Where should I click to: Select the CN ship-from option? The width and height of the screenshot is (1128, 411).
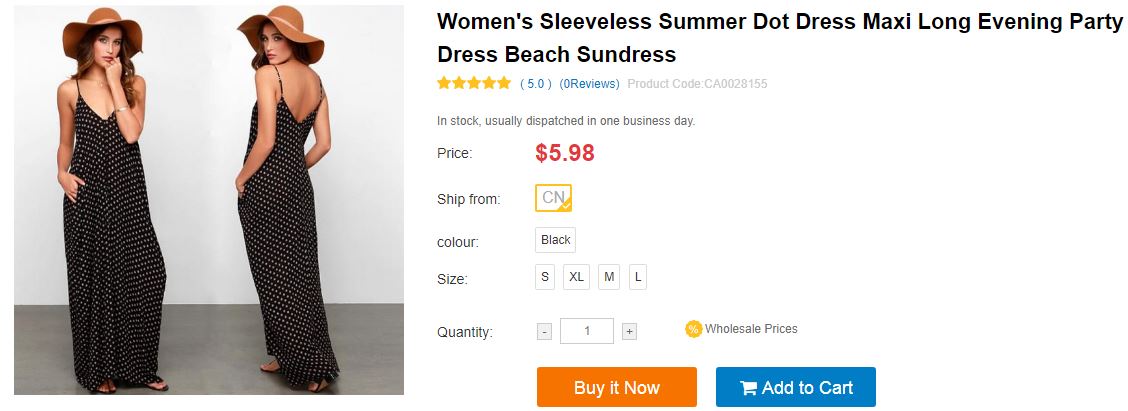pos(553,198)
